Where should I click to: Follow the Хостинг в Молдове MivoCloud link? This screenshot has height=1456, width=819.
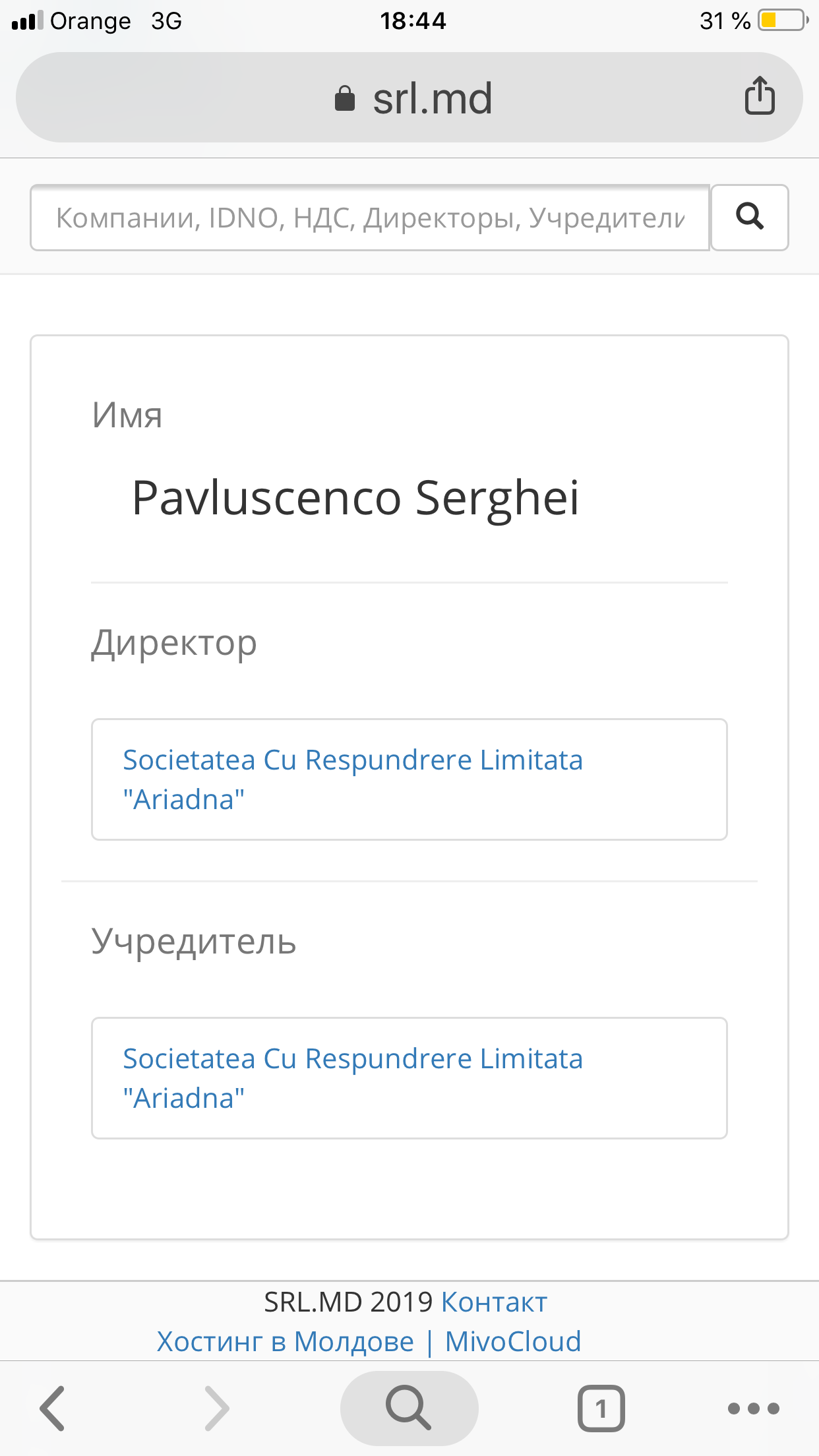369,1341
